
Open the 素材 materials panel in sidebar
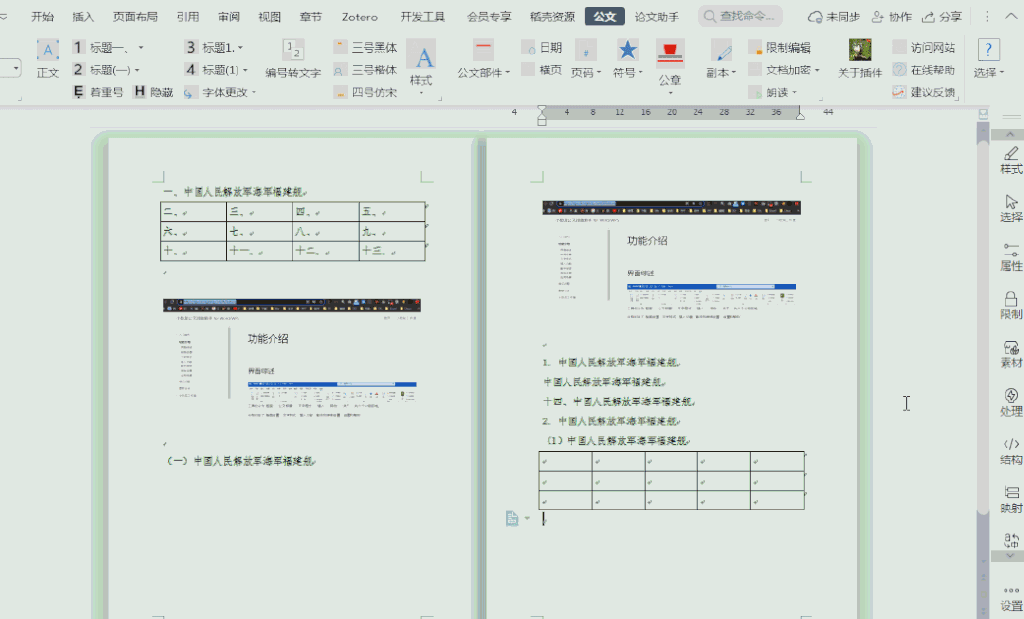tap(1011, 355)
